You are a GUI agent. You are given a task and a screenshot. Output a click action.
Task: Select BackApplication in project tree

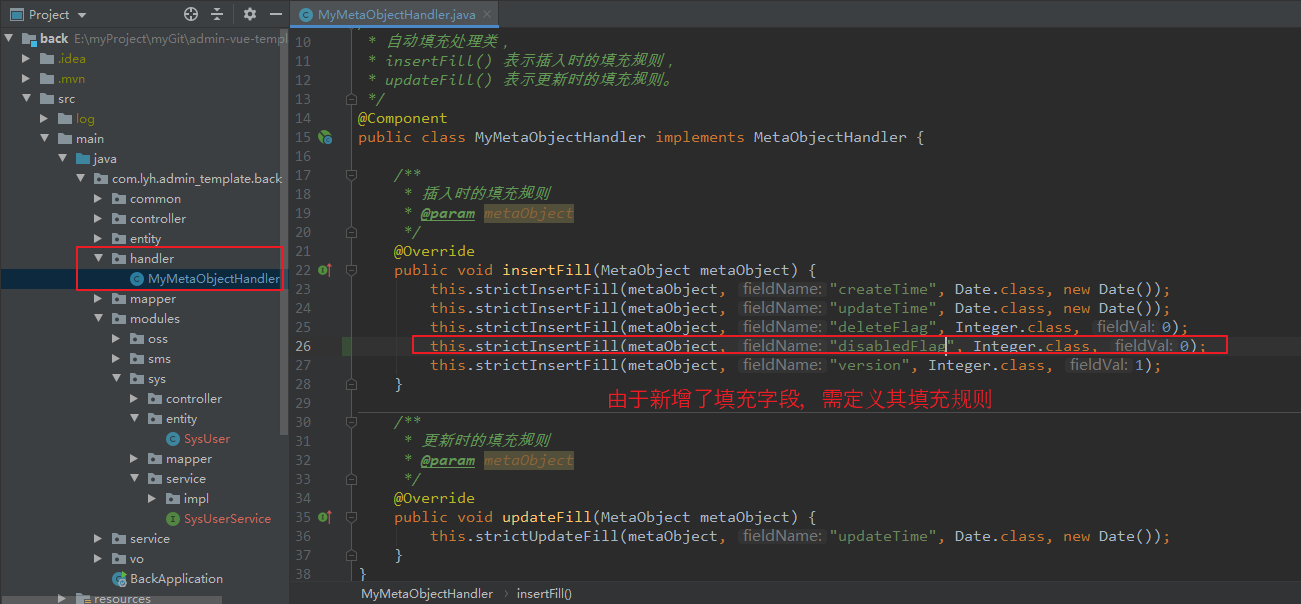coord(176,579)
